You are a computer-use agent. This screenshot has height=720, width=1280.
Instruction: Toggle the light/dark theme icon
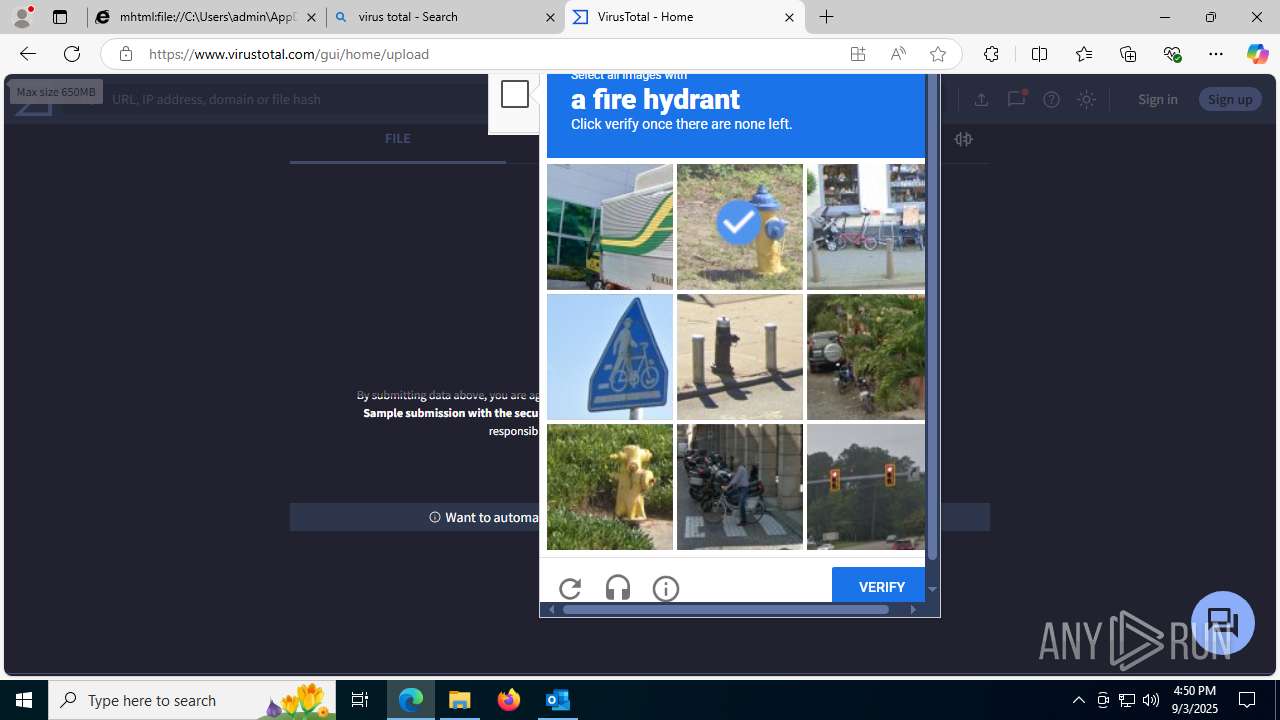tap(1087, 99)
